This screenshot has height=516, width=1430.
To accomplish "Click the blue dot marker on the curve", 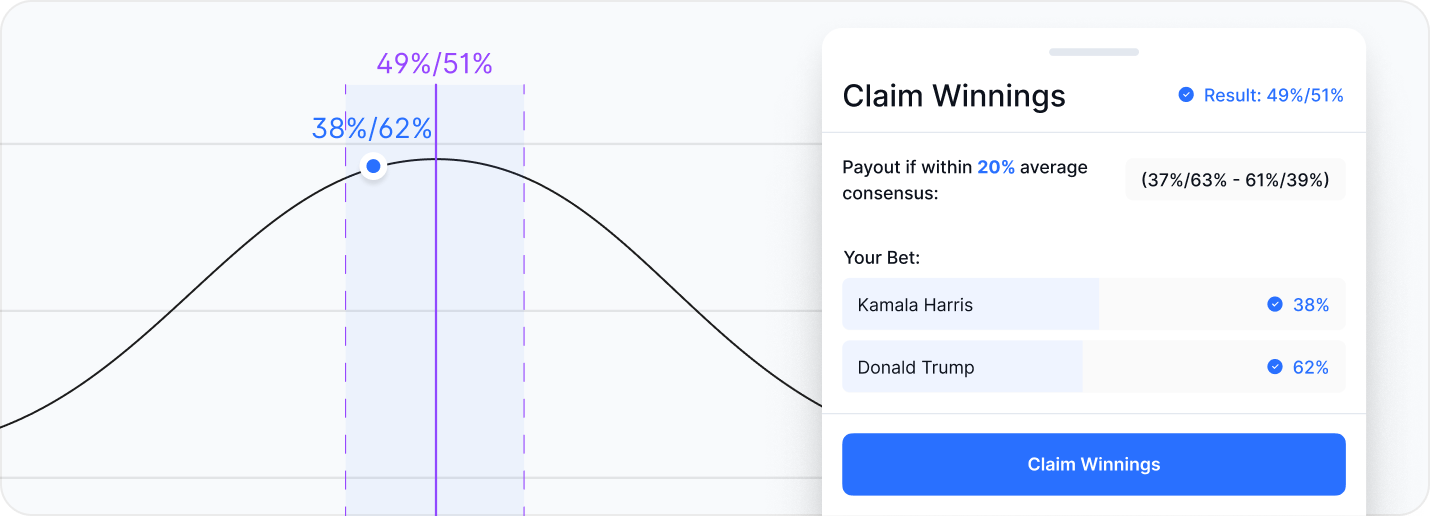I will click(x=373, y=166).
